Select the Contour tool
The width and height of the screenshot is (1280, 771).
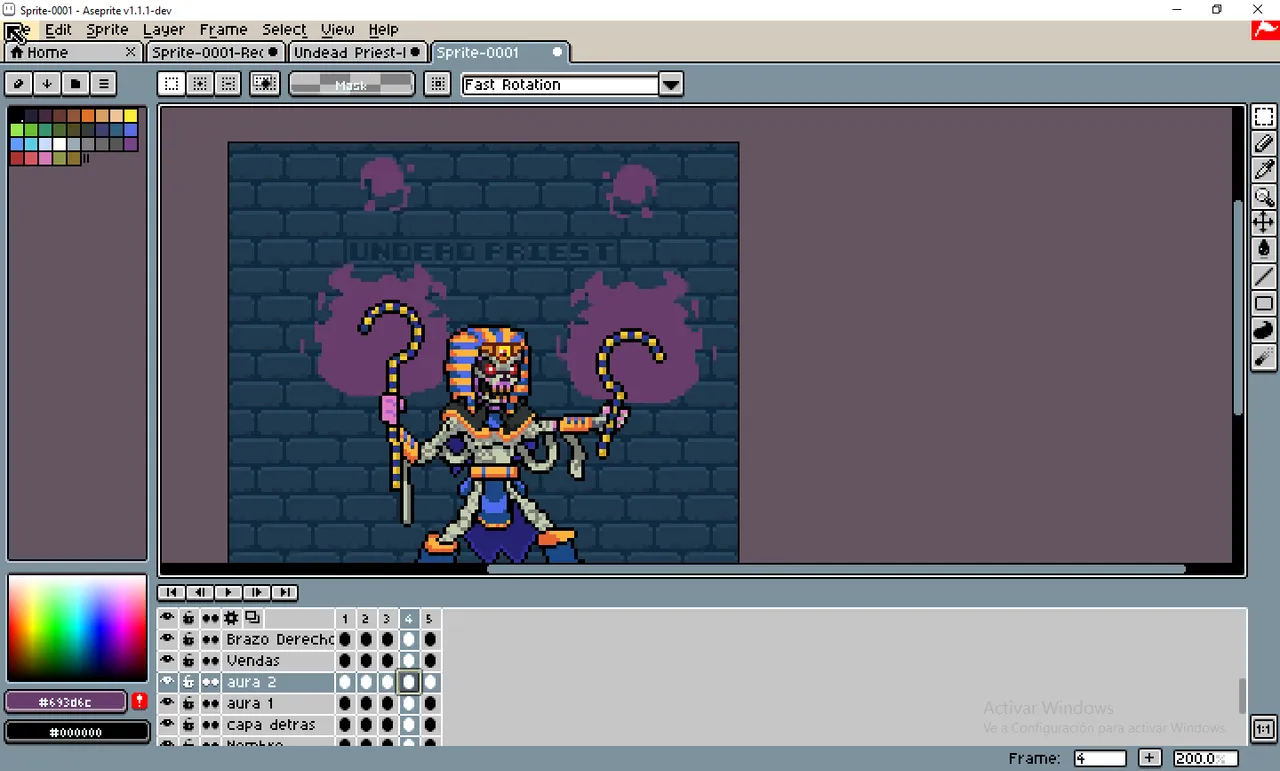click(1264, 330)
